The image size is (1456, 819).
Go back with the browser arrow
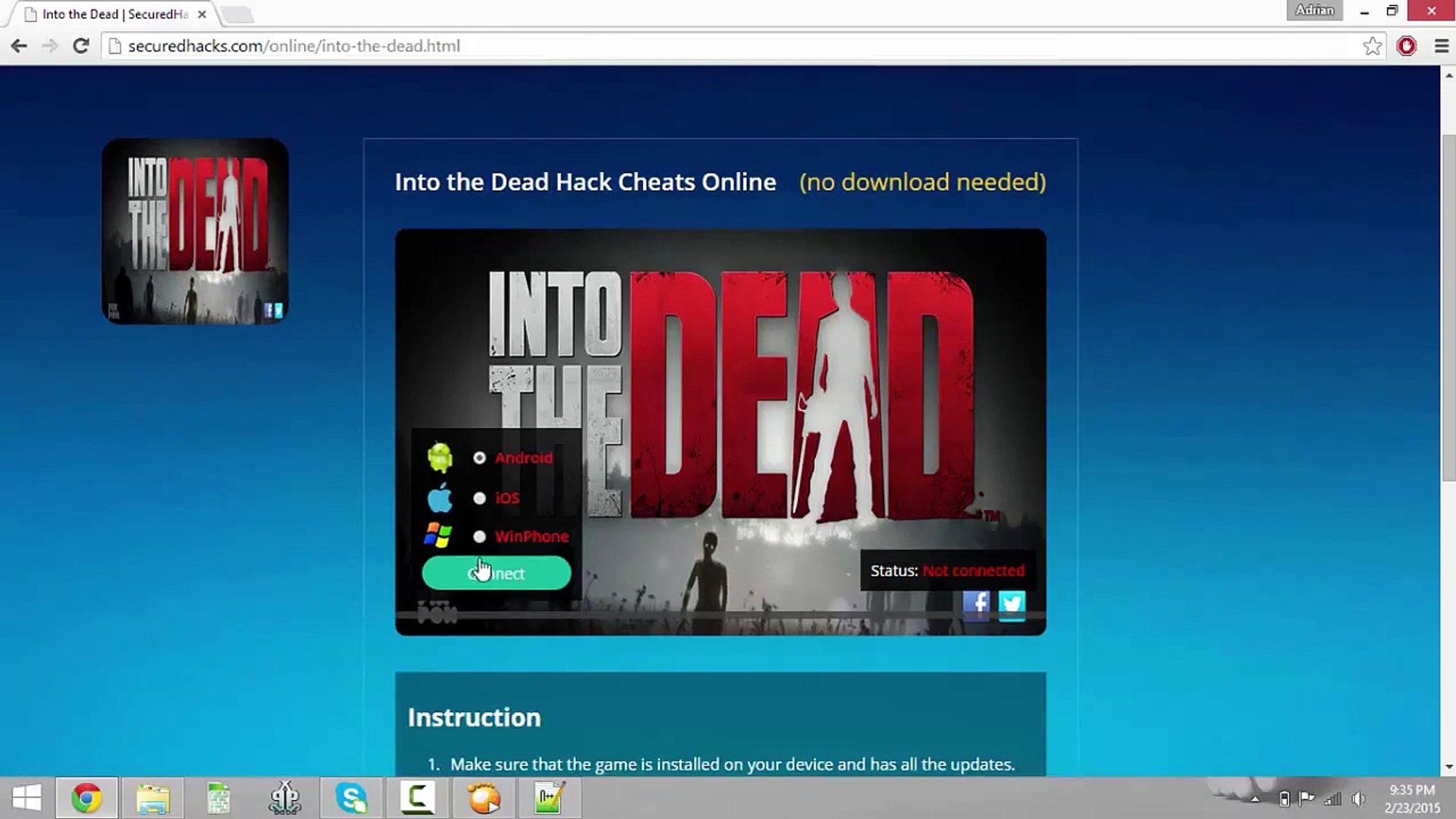(x=19, y=46)
